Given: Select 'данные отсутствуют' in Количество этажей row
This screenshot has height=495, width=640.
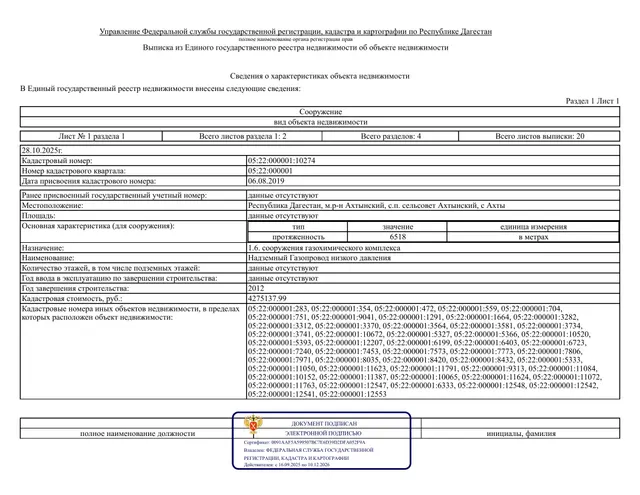Looking at the screenshot, I should pyautogui.click(x=283, y=269).
